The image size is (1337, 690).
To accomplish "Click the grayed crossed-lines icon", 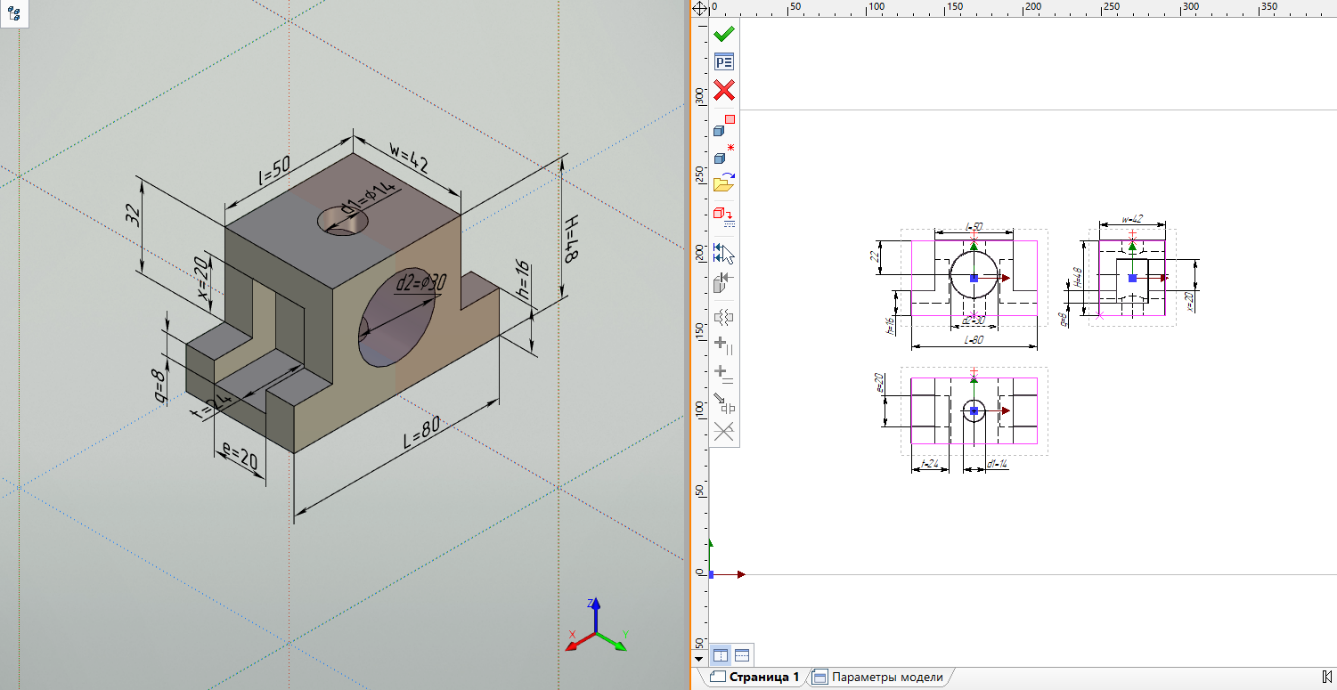I will (724, 432).
